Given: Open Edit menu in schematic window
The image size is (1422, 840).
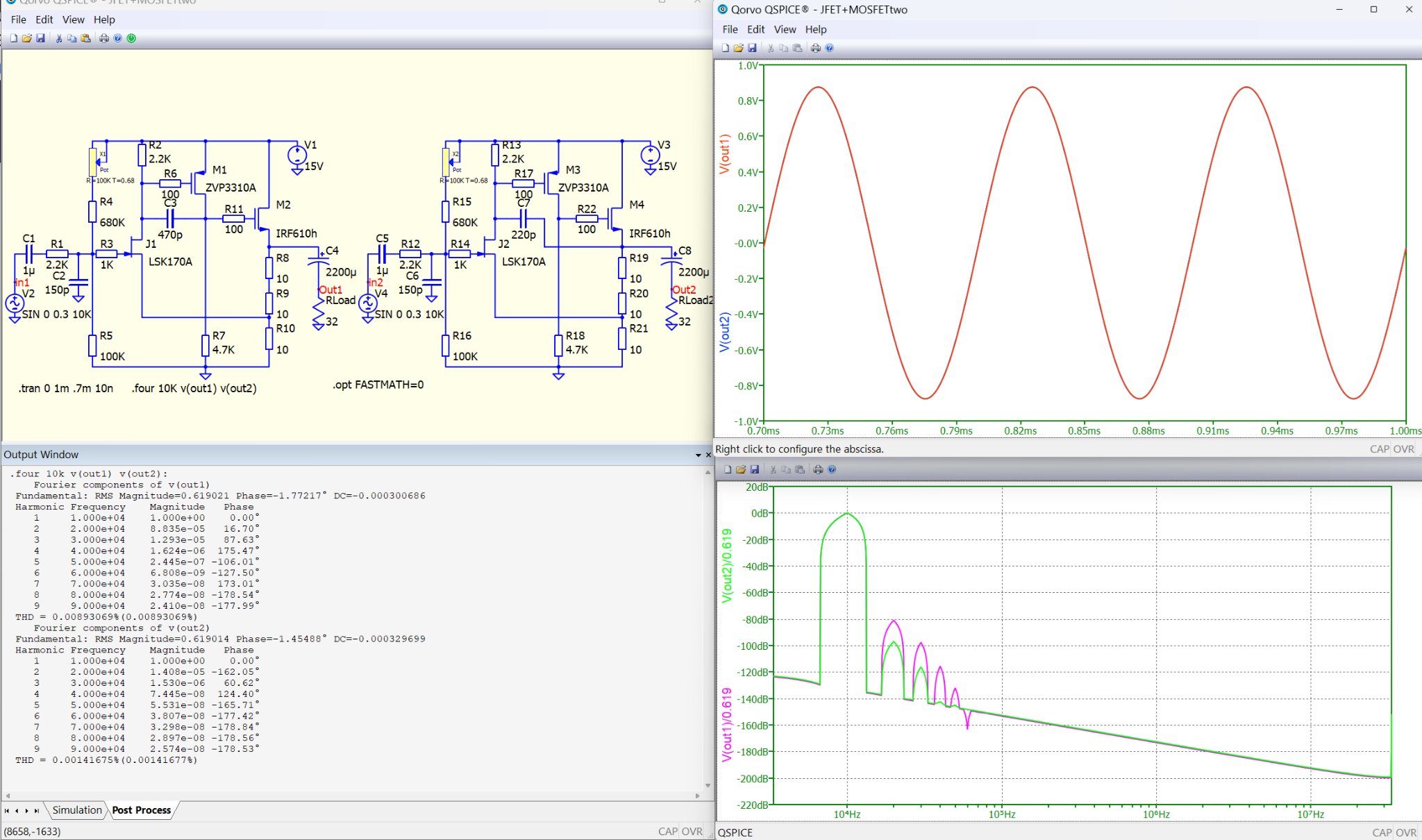Looking at the screenshot, I should (44, 19).
